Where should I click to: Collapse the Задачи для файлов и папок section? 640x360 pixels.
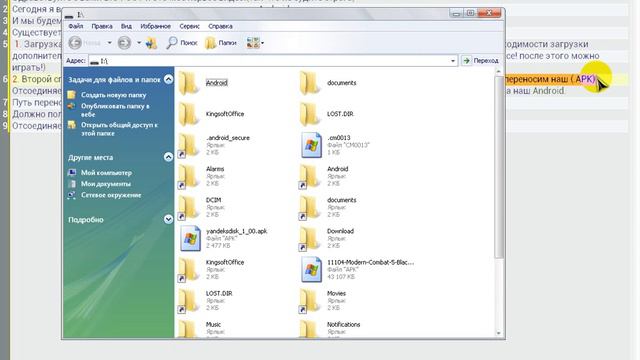click(x=168, y=79)
